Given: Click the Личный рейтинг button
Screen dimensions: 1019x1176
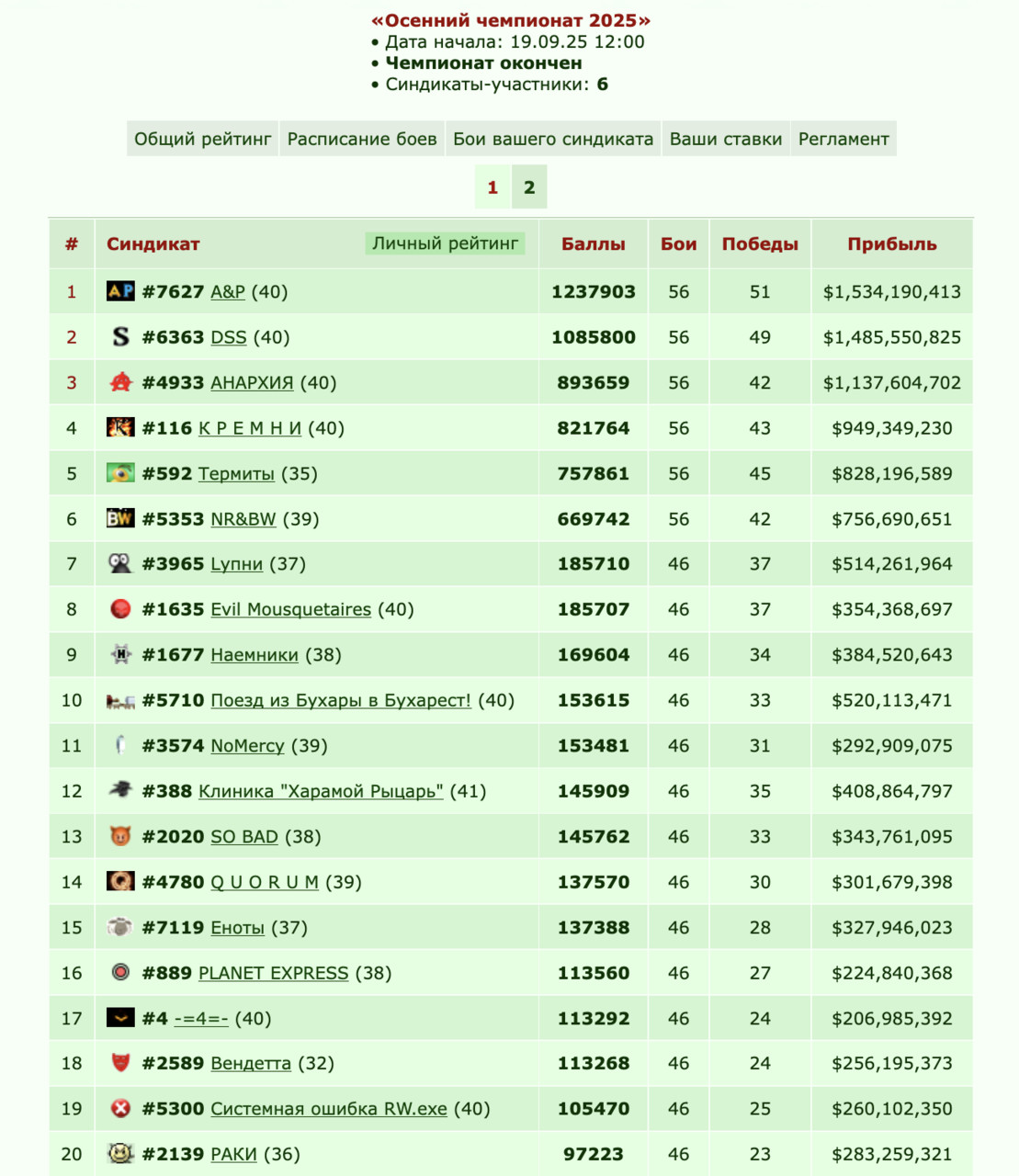Looking at the screenshot, I should tap(446, 243).
